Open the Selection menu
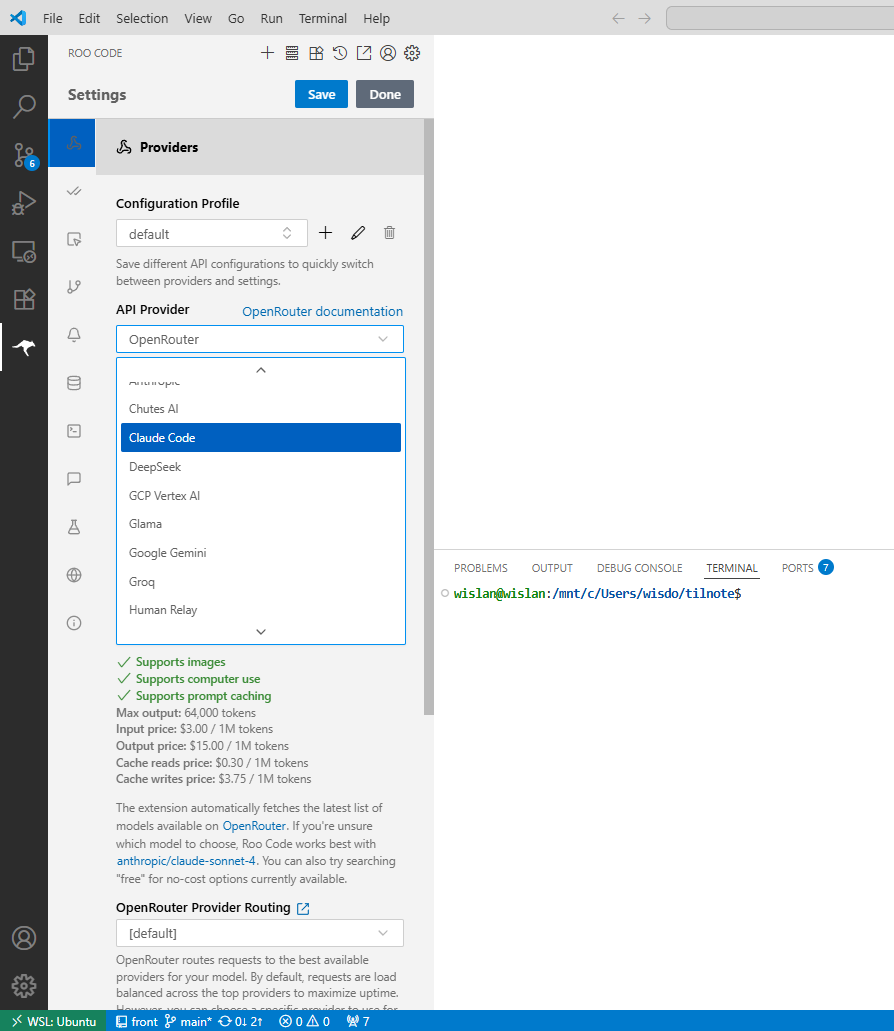 tap(142, 18)
